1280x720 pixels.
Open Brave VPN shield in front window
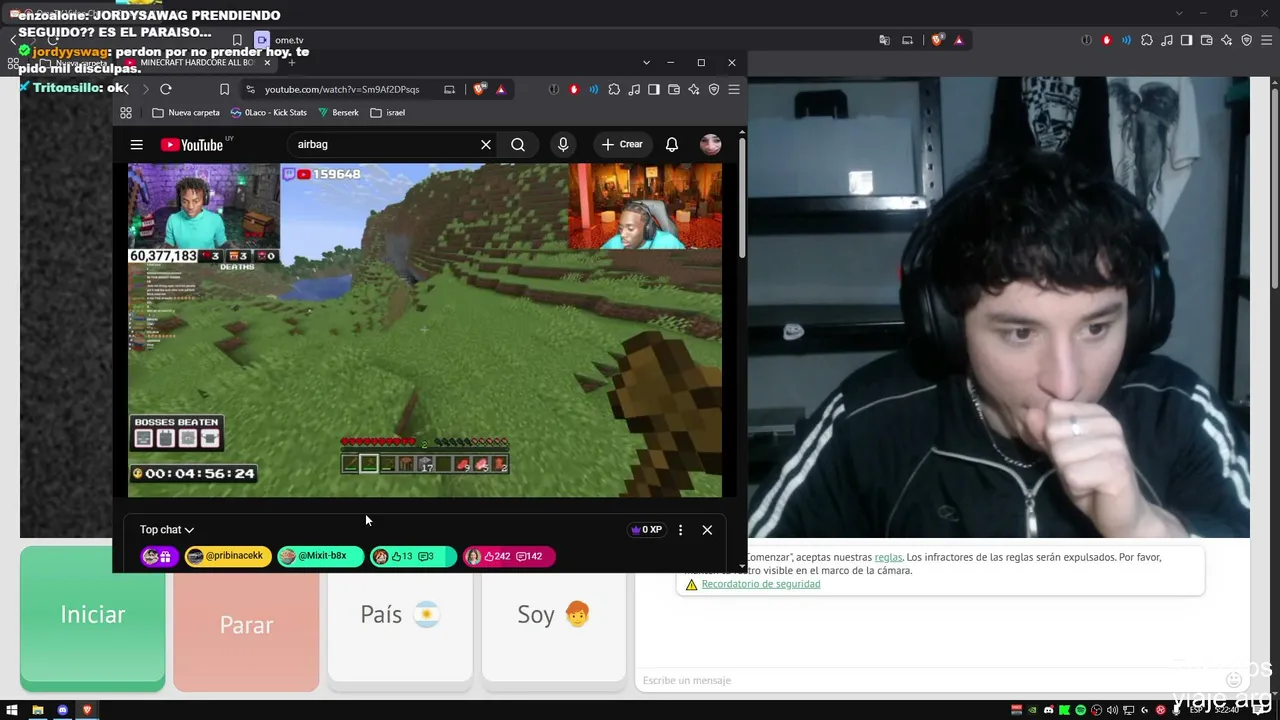click(714, 89)
